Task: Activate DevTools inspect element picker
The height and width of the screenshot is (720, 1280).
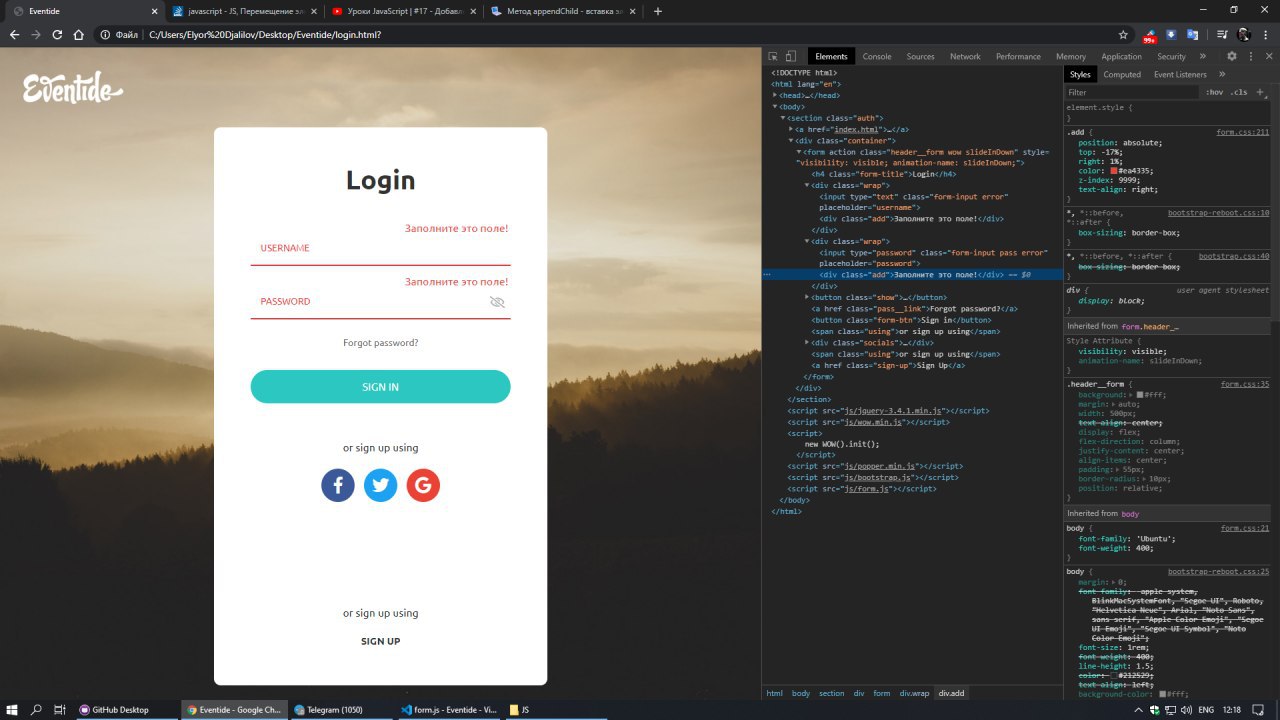Action: (774, 56)
